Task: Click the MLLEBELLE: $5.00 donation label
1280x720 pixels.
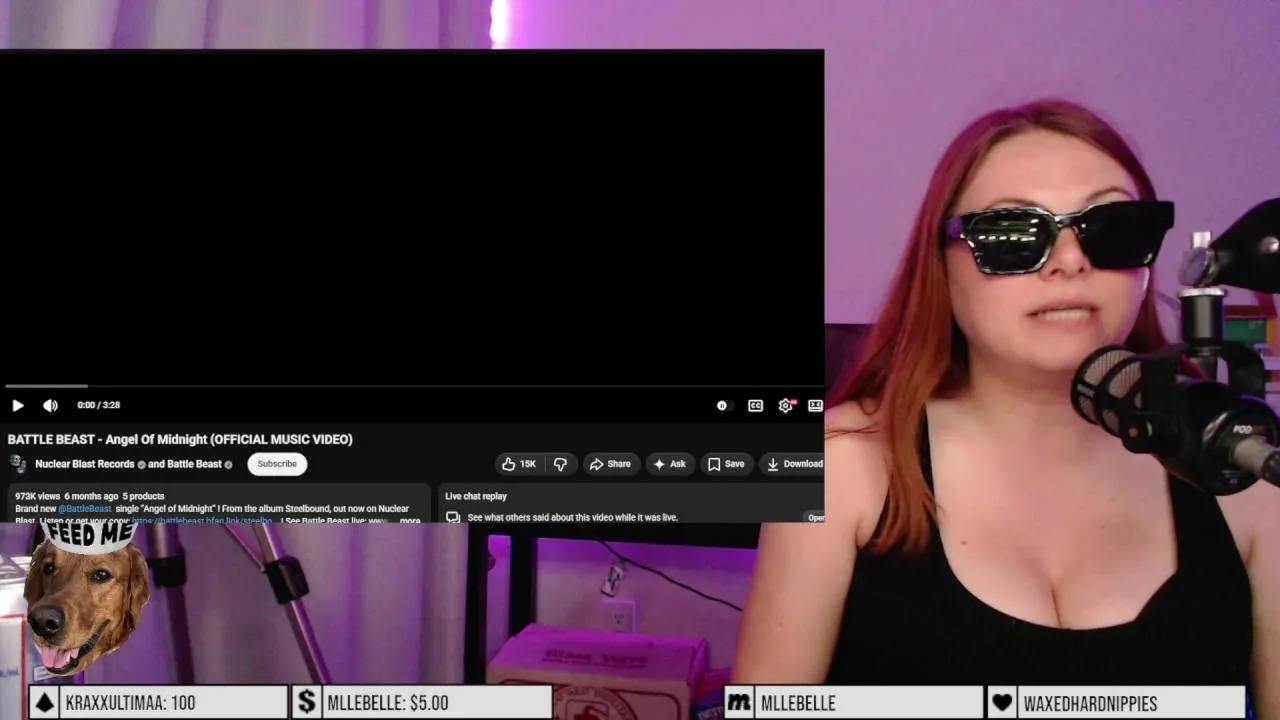Action: point(388,703)
